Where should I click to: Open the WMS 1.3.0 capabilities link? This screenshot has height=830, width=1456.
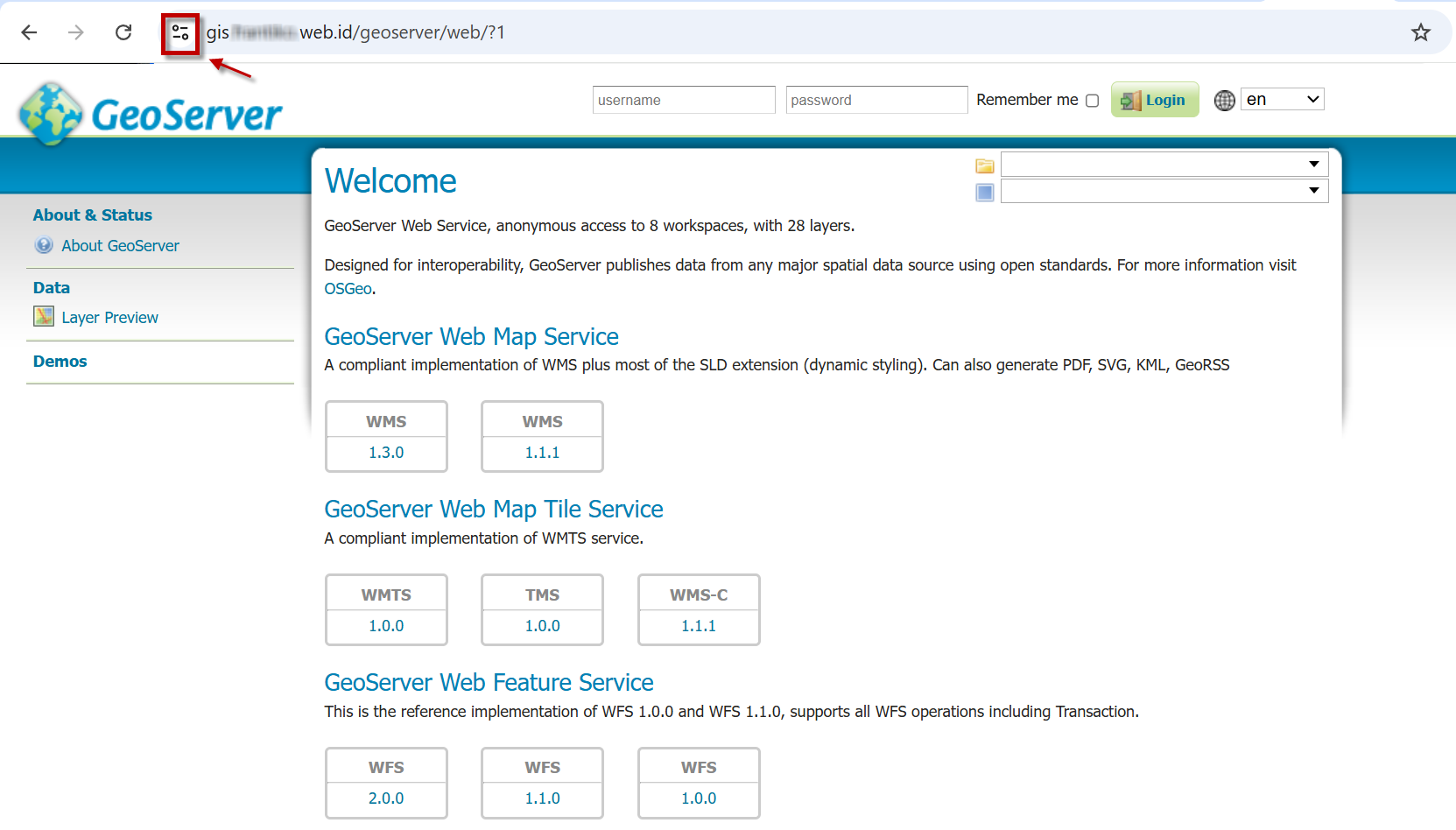(386, 453)
